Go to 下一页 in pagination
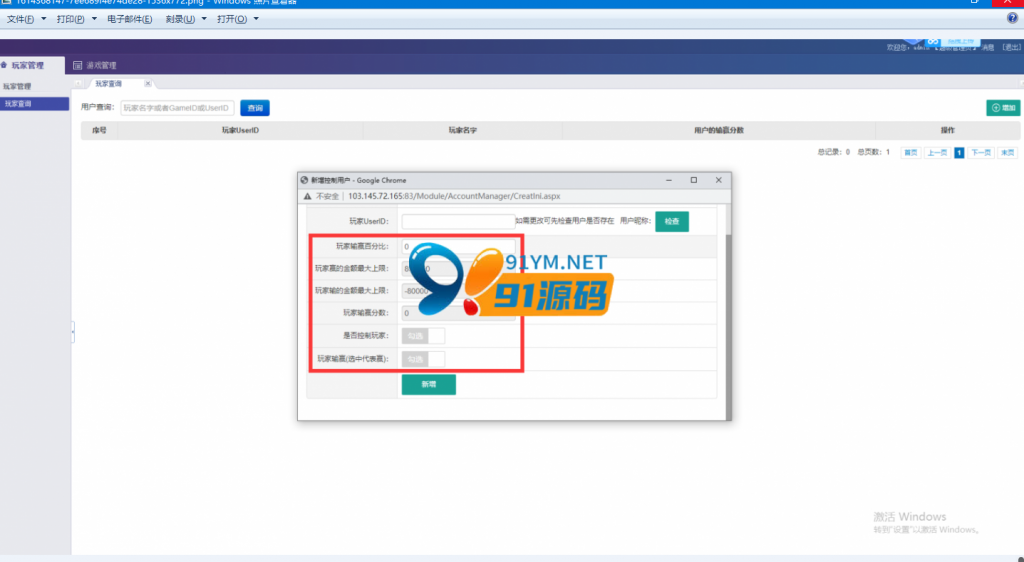The width and height of the screenshot is (1024, 562). 981,152
